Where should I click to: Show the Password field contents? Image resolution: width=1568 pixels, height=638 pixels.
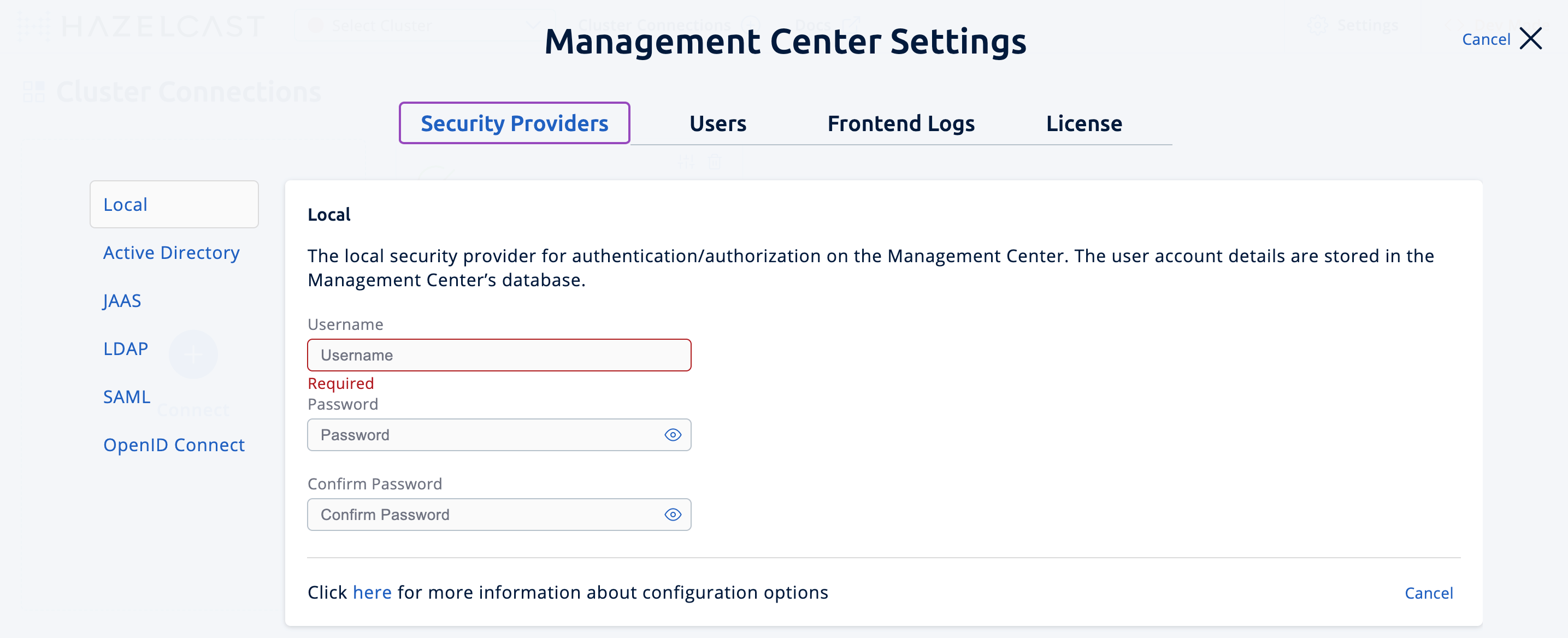[x=673, y=435]
